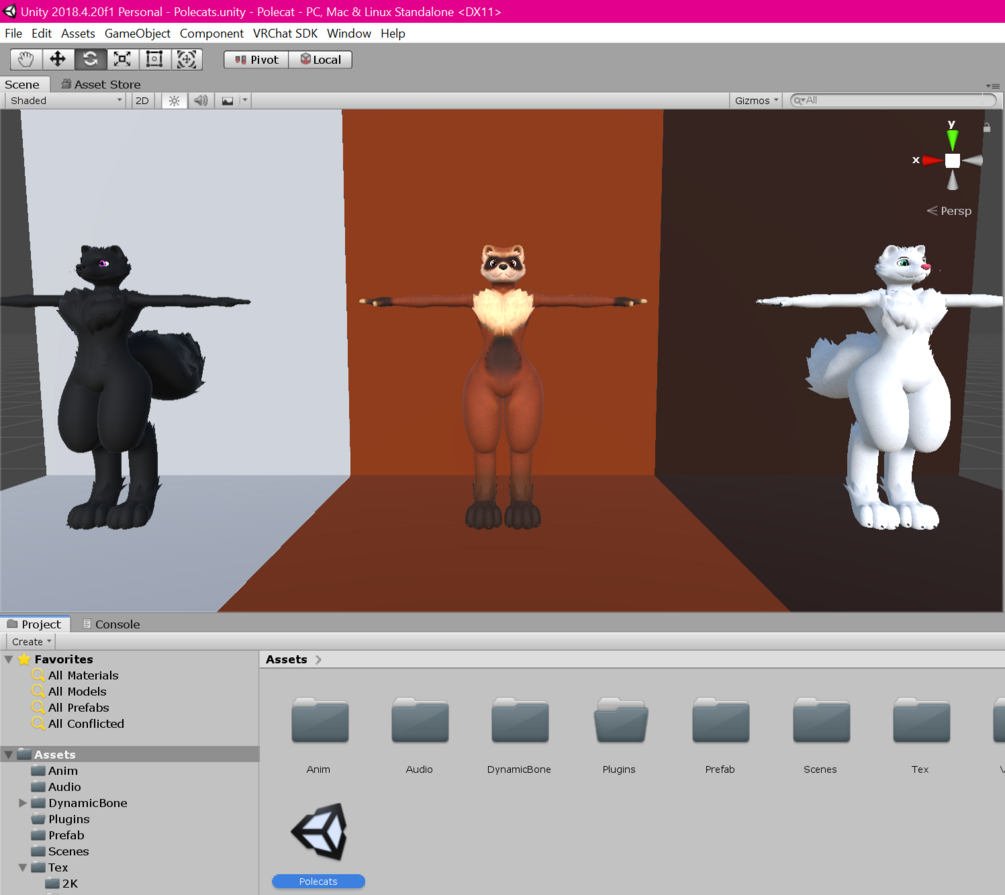
Task: Select the Rect Transform tool
Action: click(154, 60)
